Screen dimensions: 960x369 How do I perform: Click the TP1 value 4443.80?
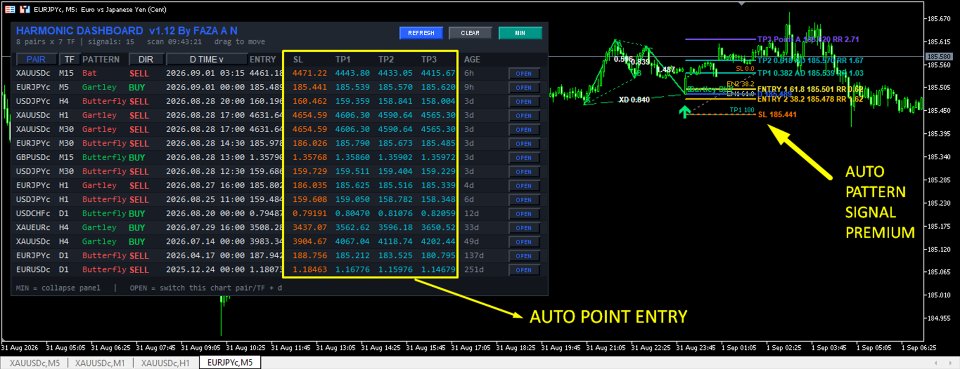(x=352, y=73)
